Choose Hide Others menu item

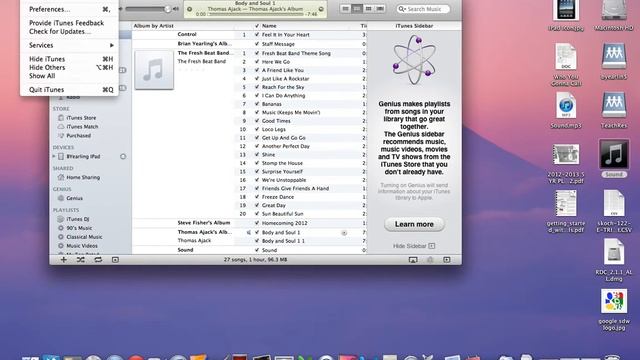tap(69, 67)
